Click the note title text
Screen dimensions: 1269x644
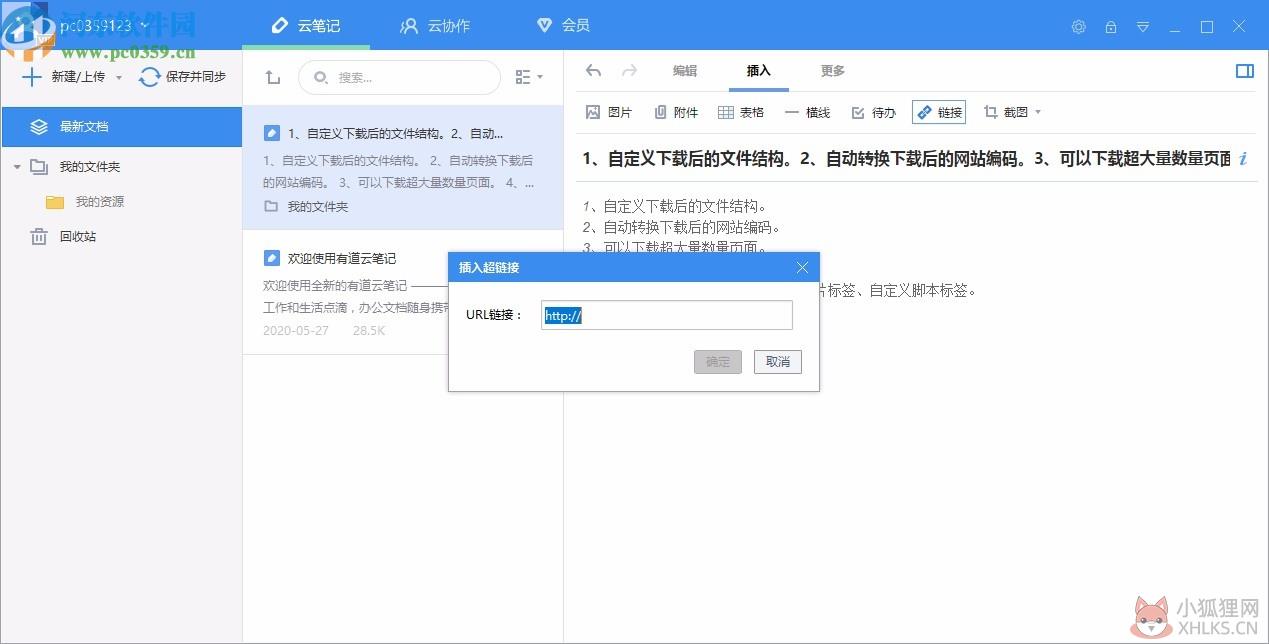[x=906, y=158]
